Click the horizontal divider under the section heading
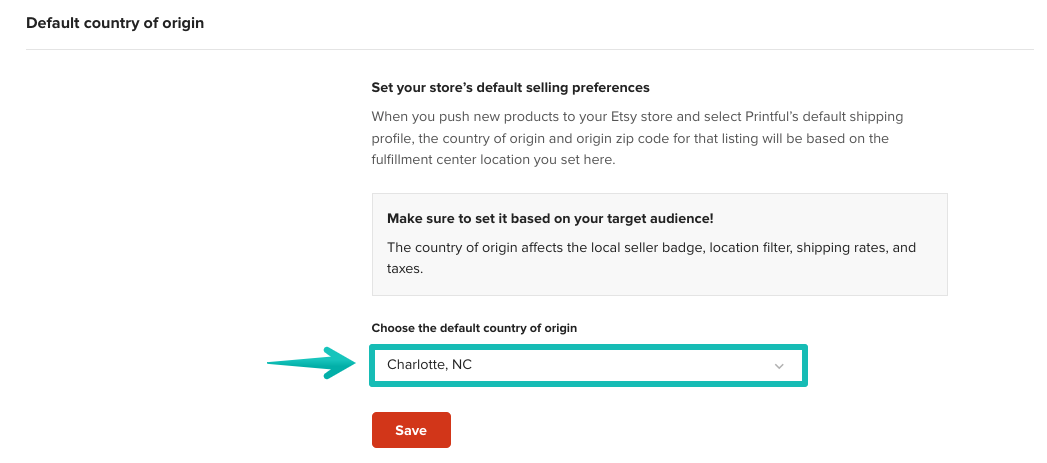Screen dimensions: 1047x463 [x=529, y=49]
